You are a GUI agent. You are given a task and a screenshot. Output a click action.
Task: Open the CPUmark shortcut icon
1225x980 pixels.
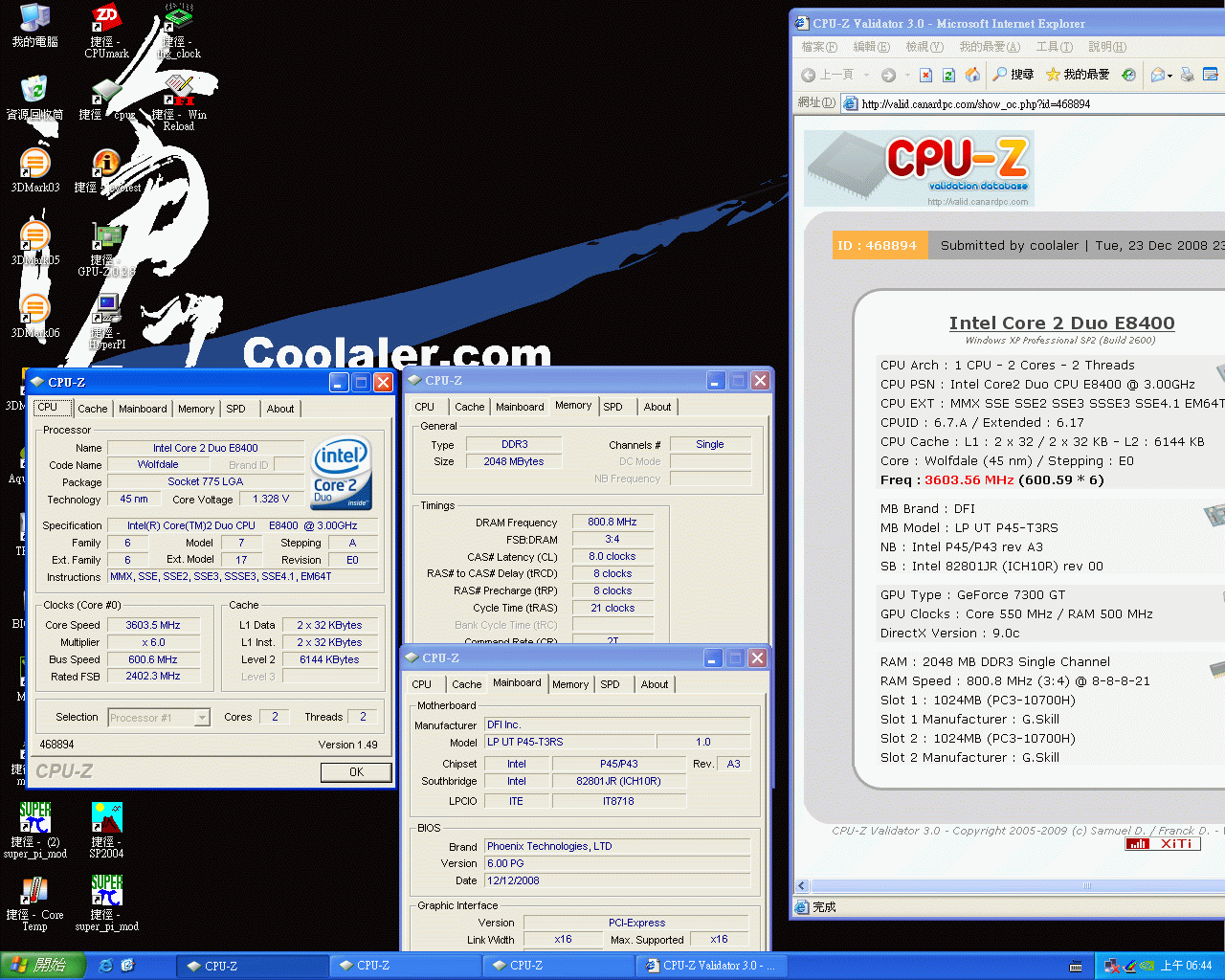[106, 32]
